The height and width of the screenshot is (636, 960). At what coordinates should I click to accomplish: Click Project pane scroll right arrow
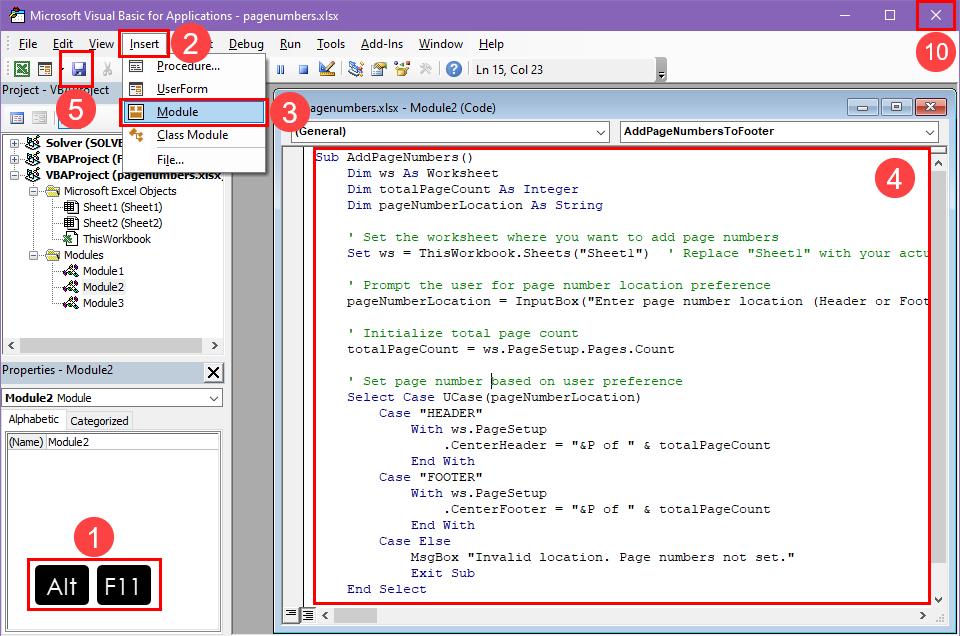click(214, 345)
